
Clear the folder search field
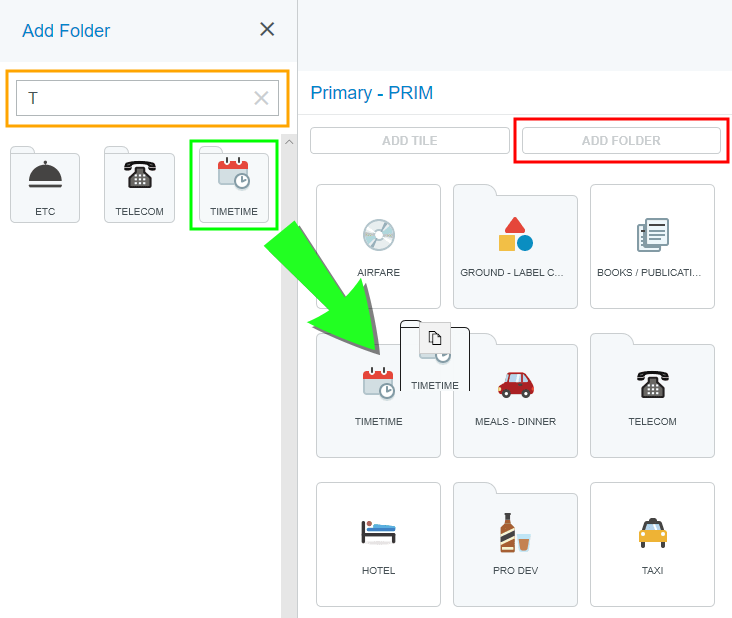[x=261, y=98]
